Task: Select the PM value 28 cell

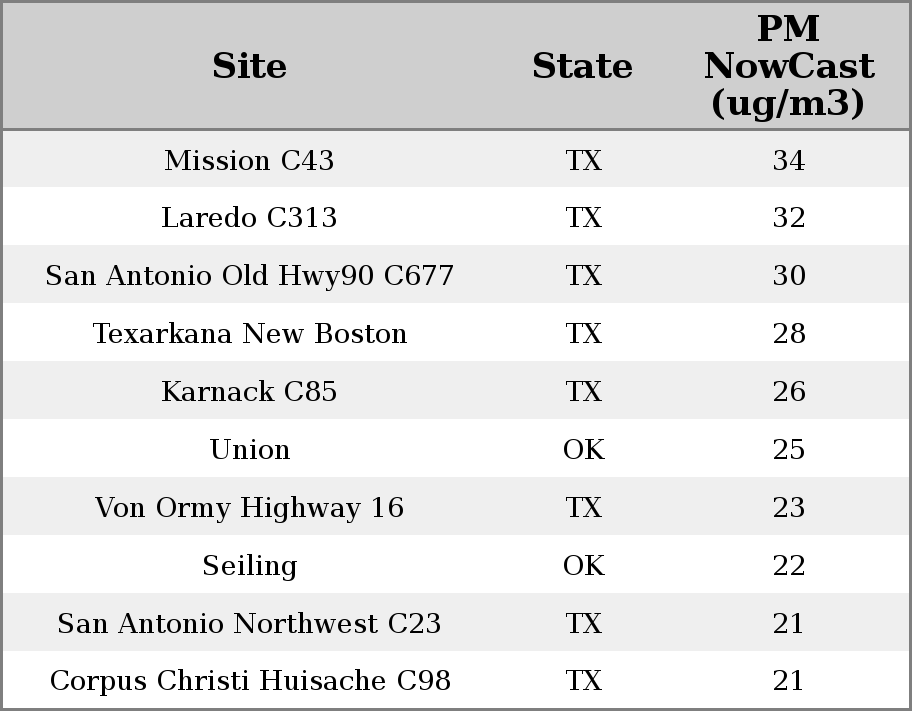Action: pyautogui.click(x=788, y=334)
